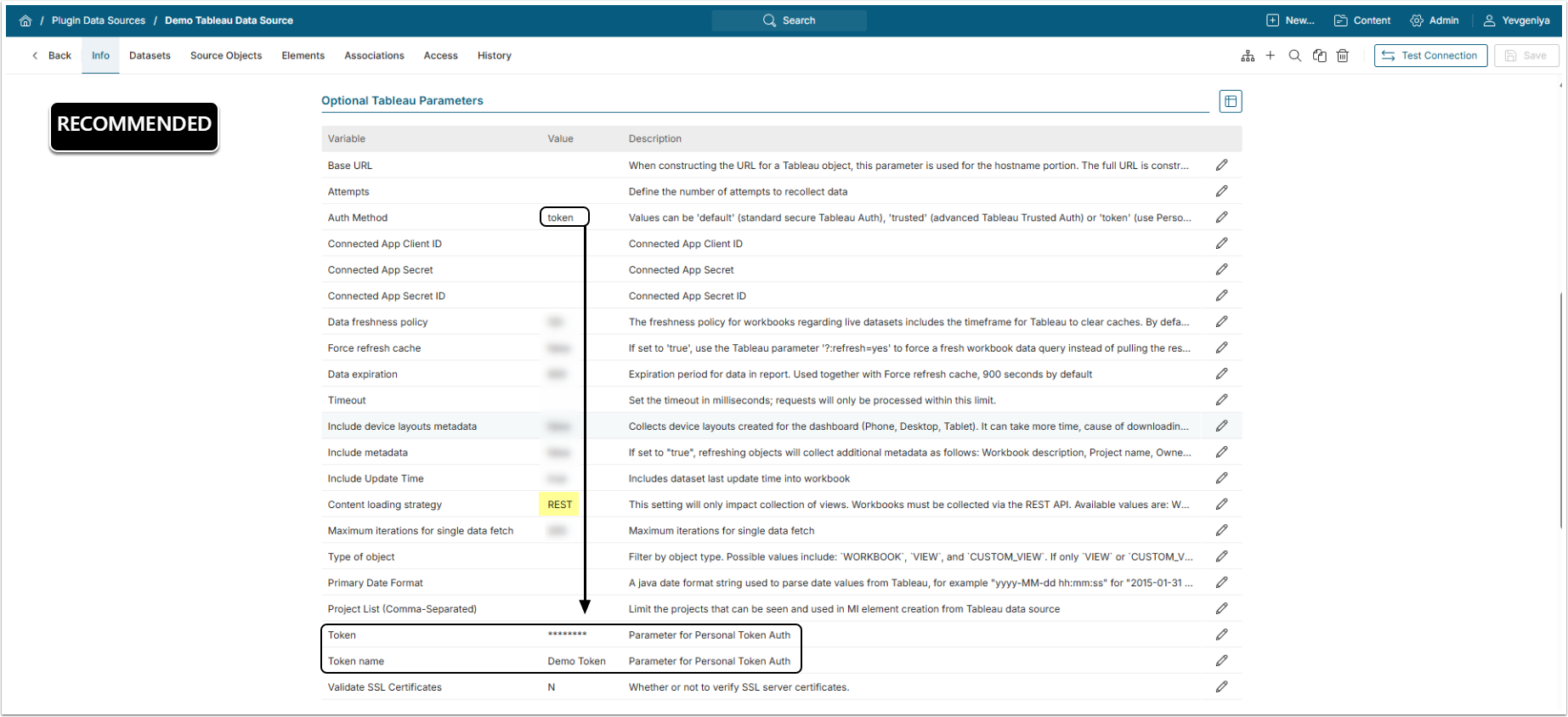1568x717 pixels.
Task: Click the 'Validate SSL Certificates' variable name
Action: [384, 687]
